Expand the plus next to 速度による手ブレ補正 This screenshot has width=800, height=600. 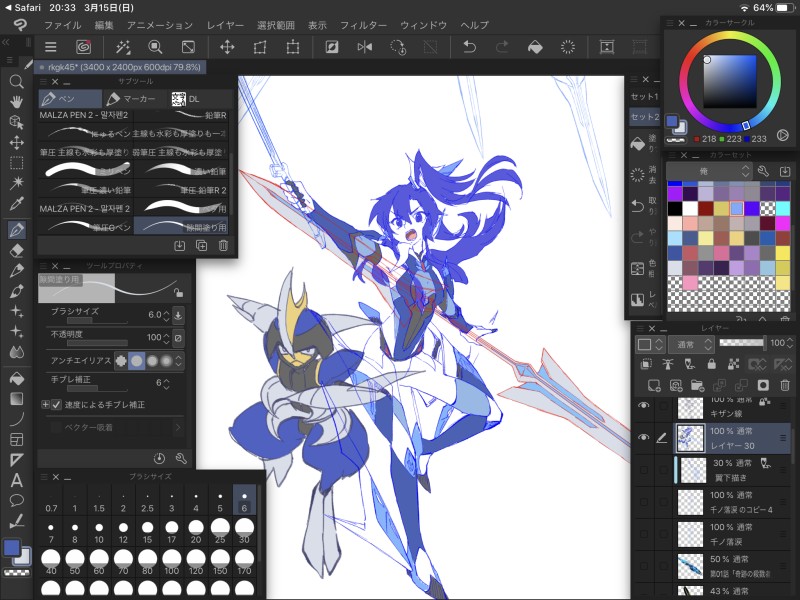45,405
